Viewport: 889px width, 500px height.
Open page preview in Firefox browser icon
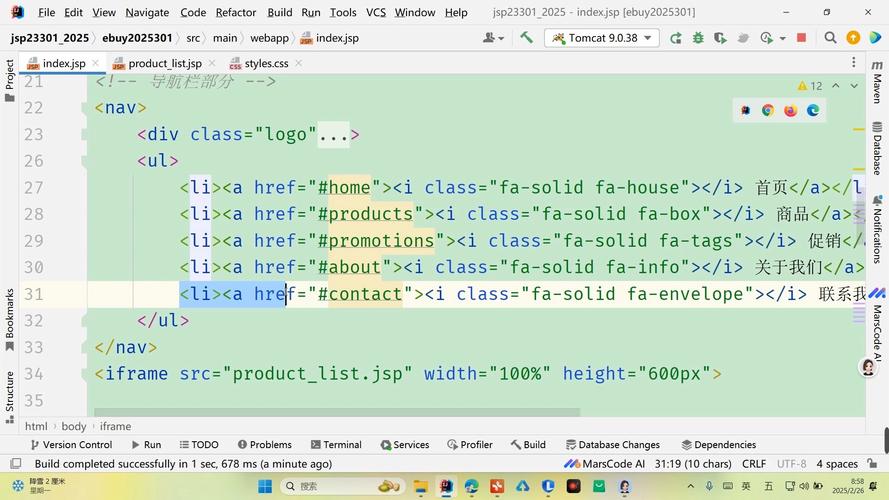point(790,111)
